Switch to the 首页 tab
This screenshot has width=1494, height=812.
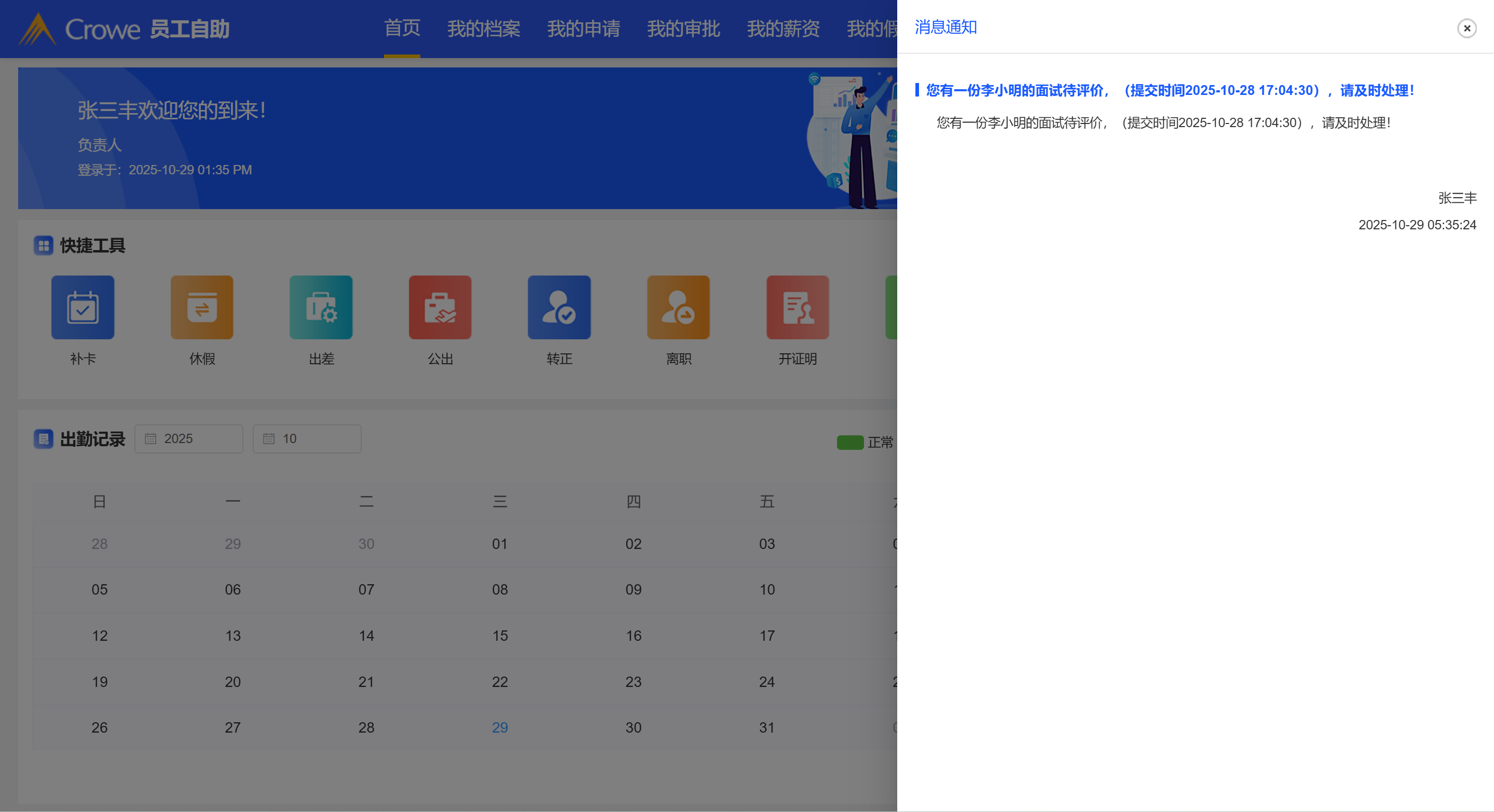[402, 29]
